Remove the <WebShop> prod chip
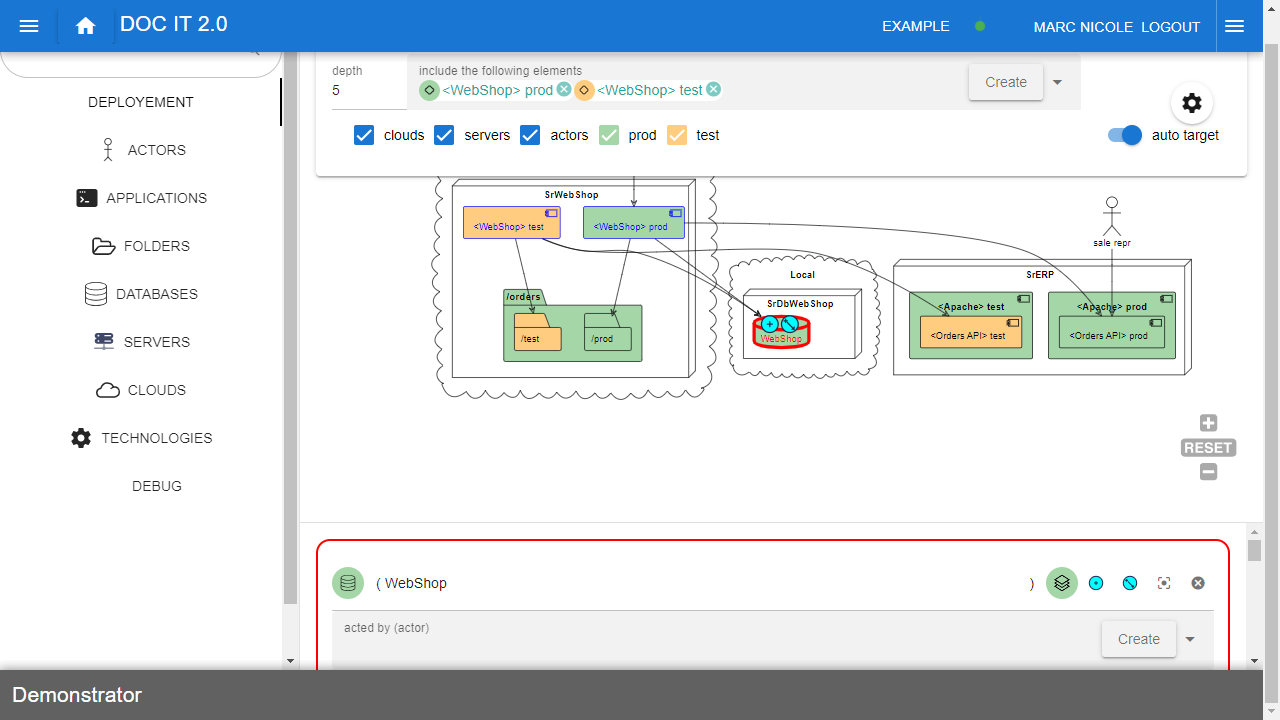 click(564, 90)
